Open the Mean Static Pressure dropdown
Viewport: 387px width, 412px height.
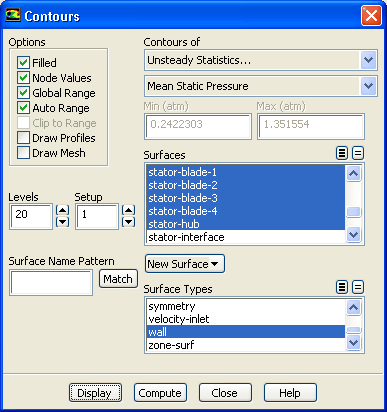click(x=368, y=86)
